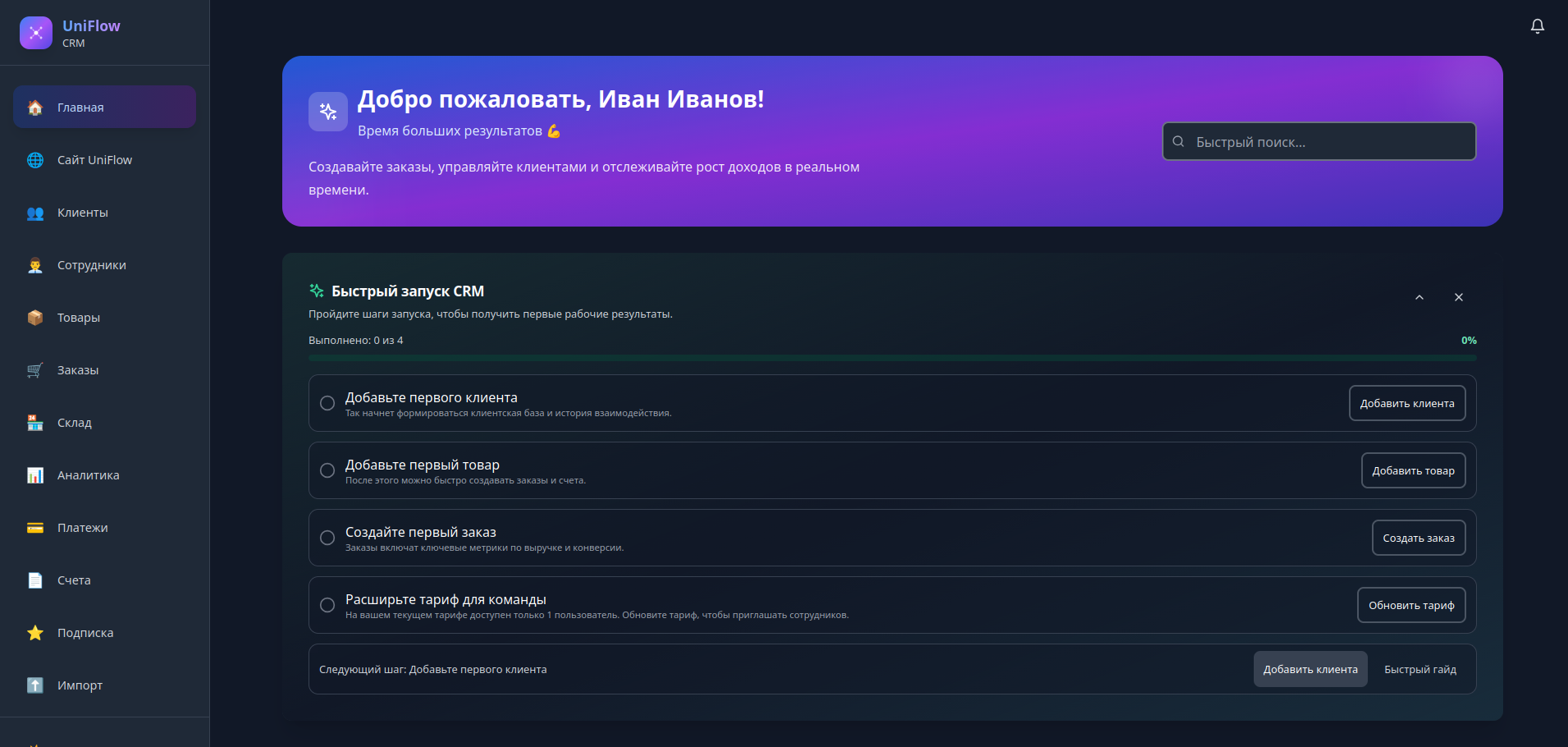Mark 'Добавьте первого клиента' step as done
Viewport: 1568px width, 747px height.
coord(327,403)
